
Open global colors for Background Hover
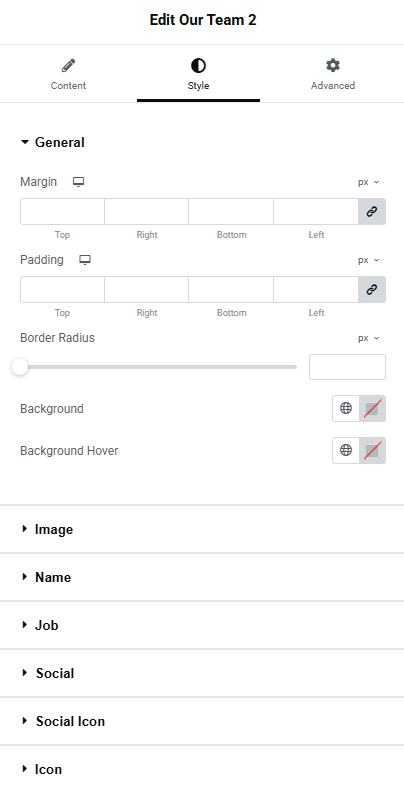(346, 451)
